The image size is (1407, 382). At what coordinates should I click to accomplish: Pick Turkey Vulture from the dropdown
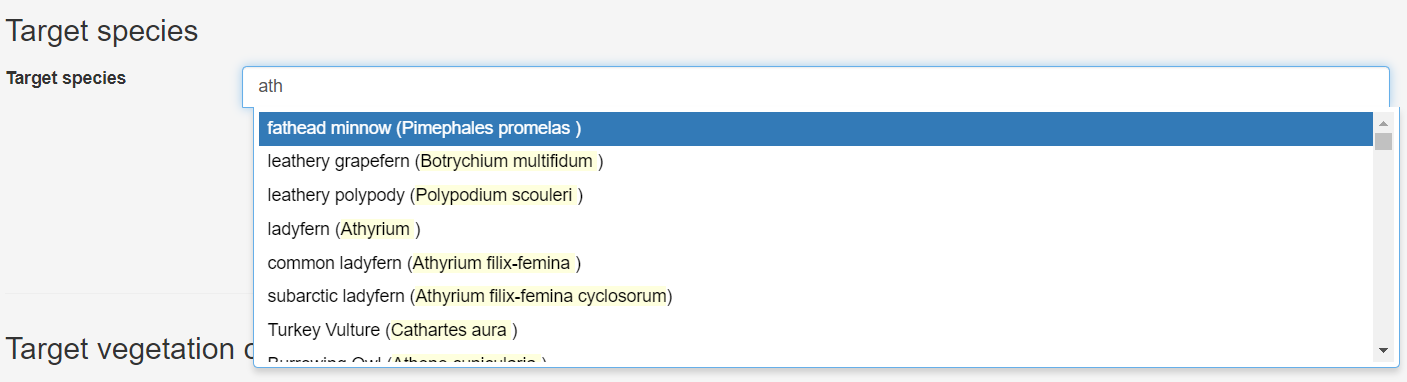815,330
